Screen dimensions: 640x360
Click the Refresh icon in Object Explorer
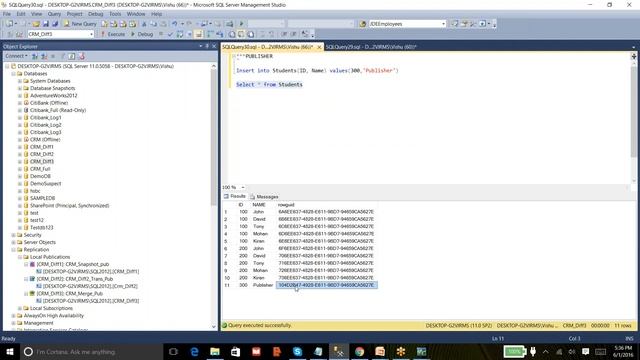(x=71, y=56)
